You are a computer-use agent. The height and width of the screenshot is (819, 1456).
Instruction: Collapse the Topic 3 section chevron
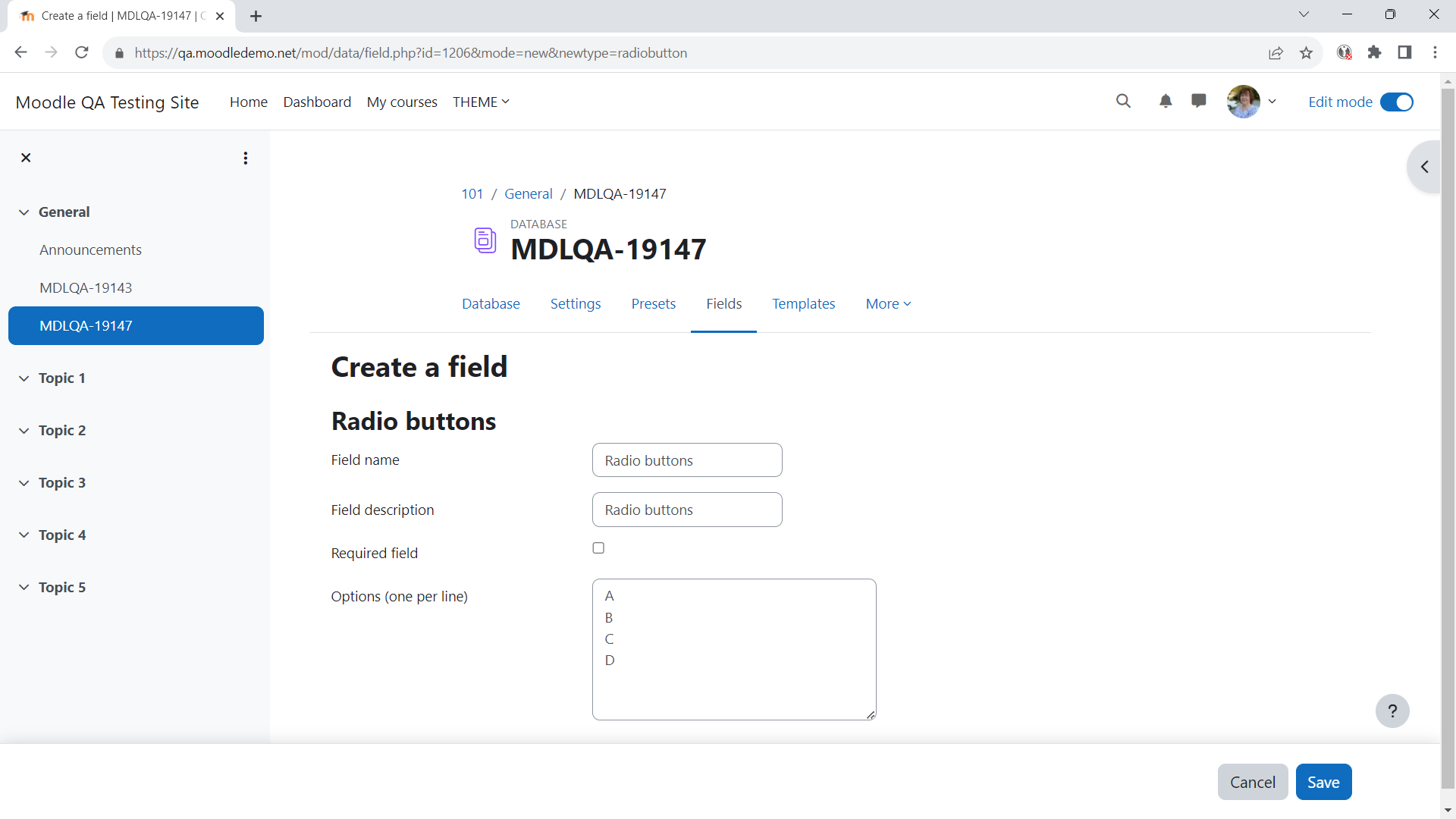coord(24,483)
